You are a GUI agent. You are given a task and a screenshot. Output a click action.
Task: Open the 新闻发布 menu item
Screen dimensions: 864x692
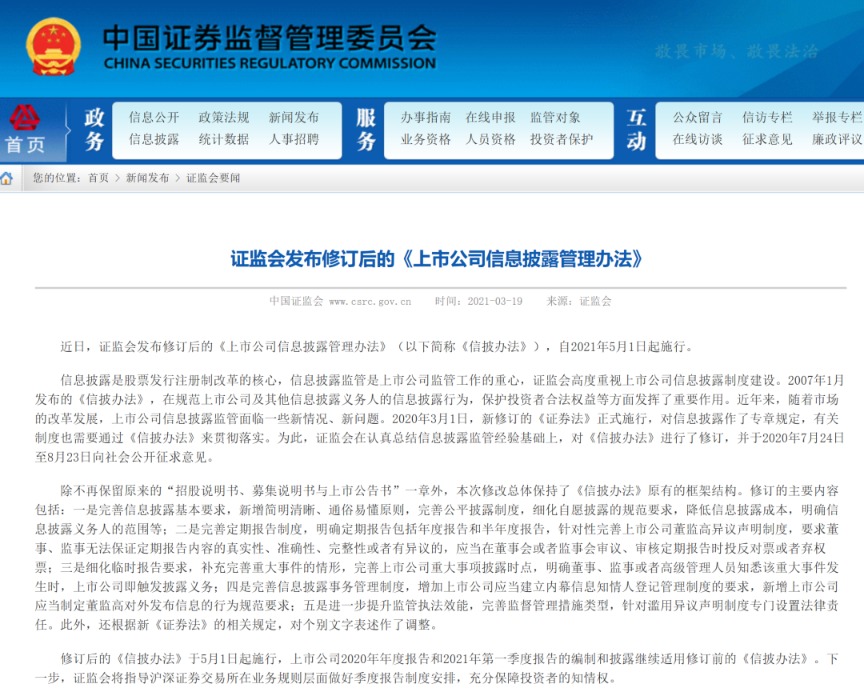296,117
